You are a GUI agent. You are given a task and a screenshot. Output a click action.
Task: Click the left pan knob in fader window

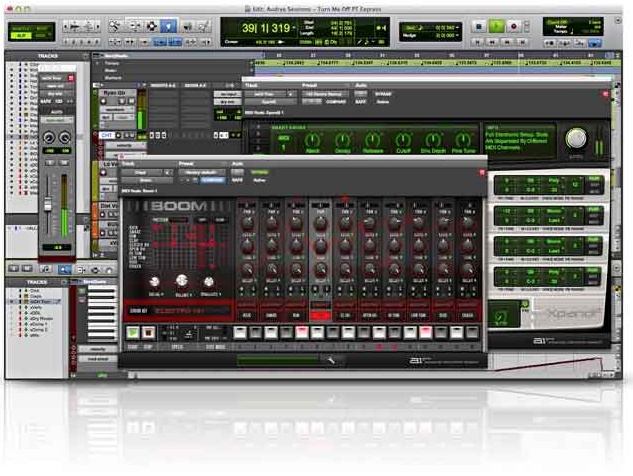[x=49, y=138]
